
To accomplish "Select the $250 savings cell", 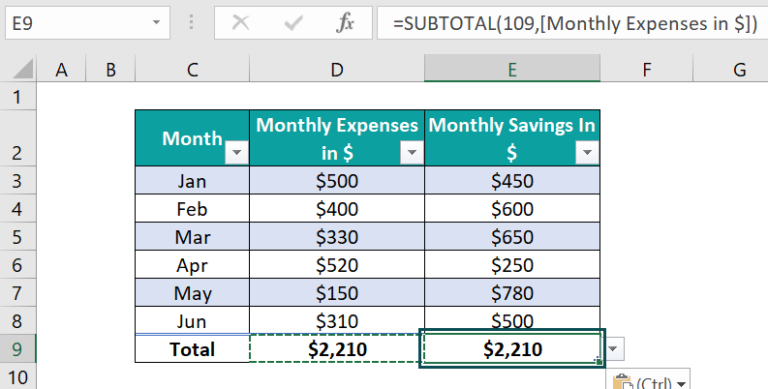I will (x=512, y=265).
